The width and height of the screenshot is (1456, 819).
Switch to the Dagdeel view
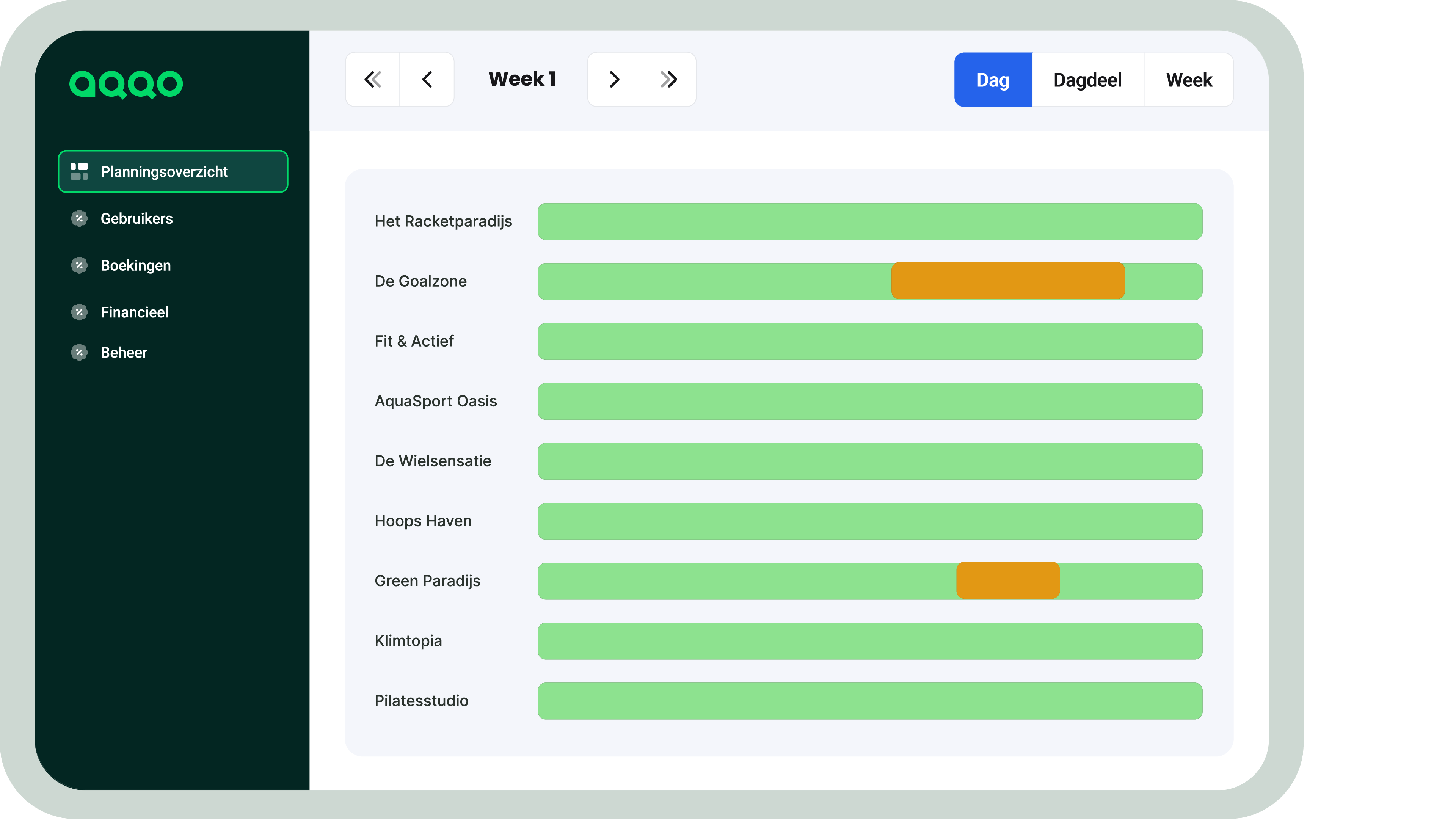pos(1087,80)
